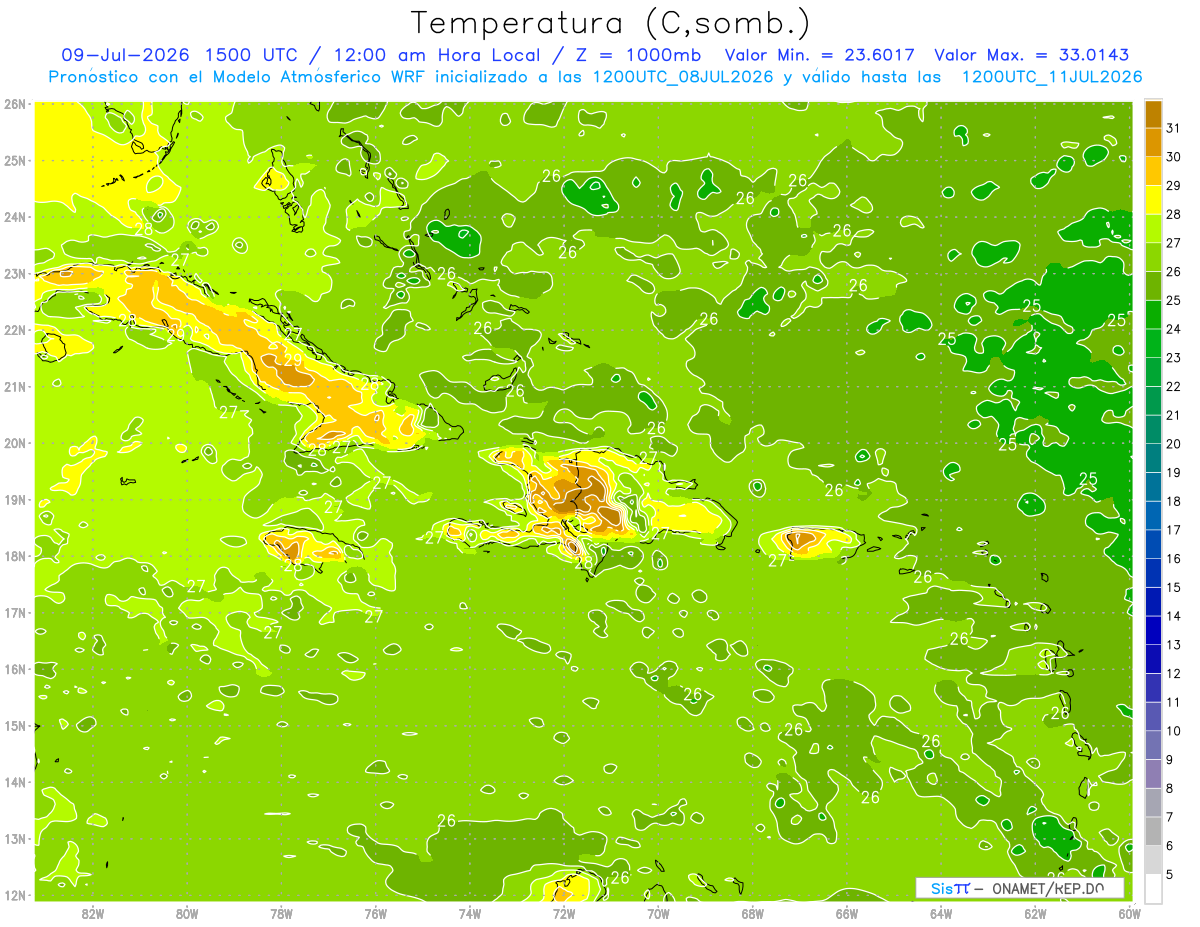Select "Valor Min. = 23.6017" value
1200x927 pixels.
[x=821, y=55]
